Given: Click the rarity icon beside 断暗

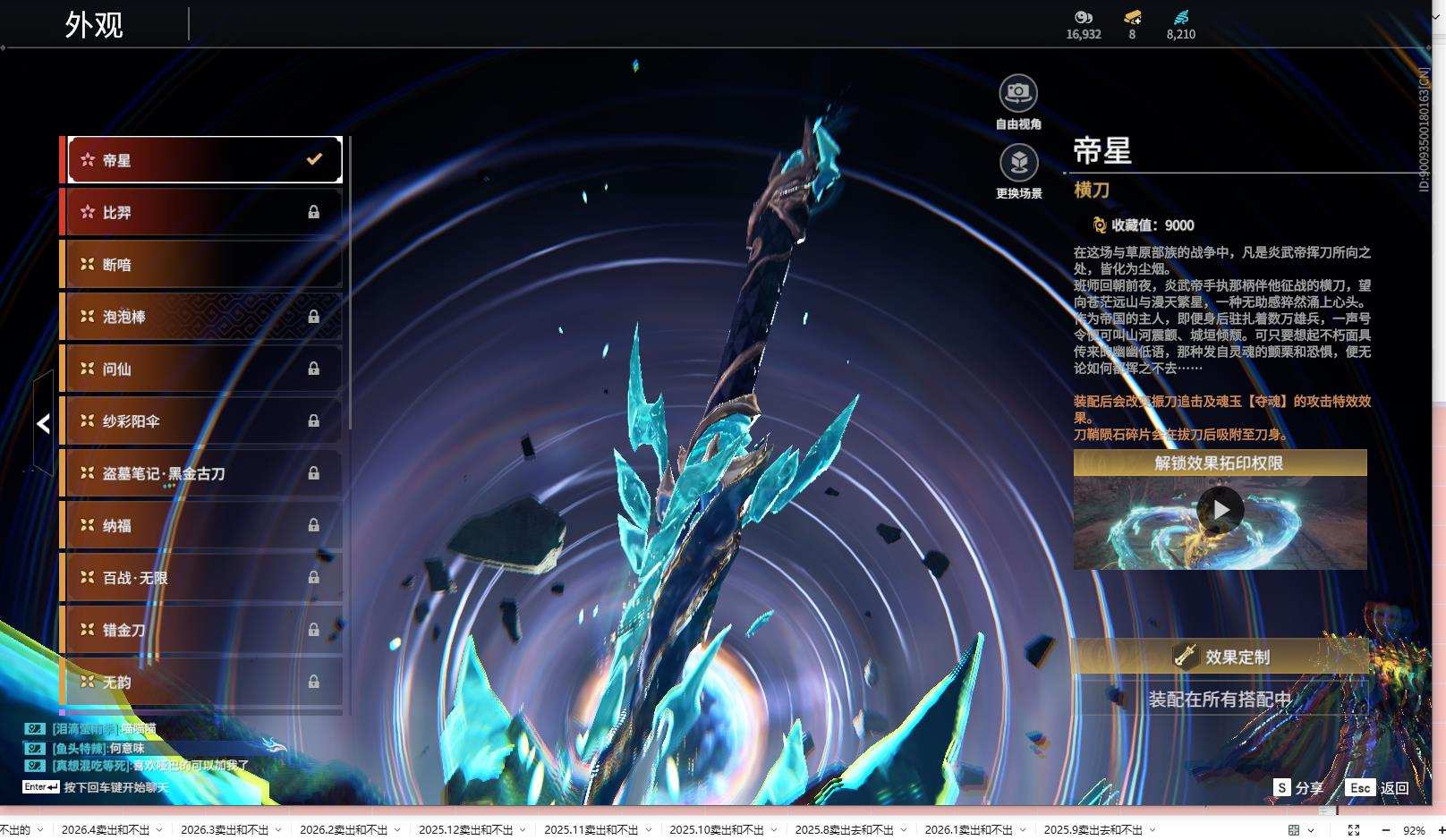Looking at the screenshot, I should point(88,264).
